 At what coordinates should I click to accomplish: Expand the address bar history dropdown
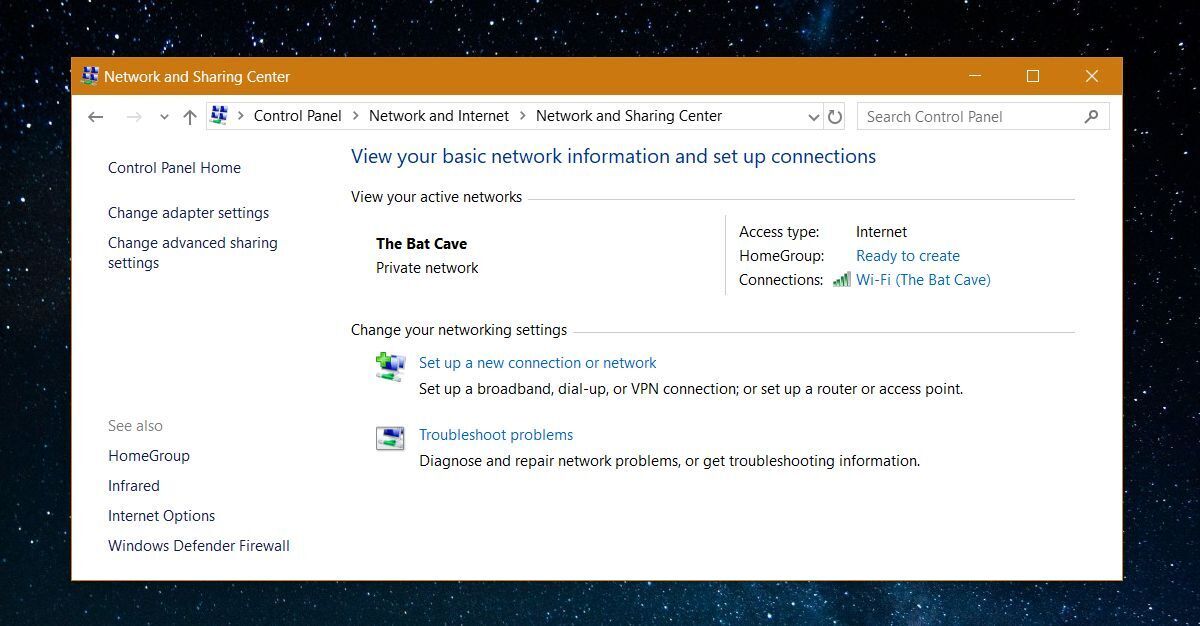[x=814, y=117]
